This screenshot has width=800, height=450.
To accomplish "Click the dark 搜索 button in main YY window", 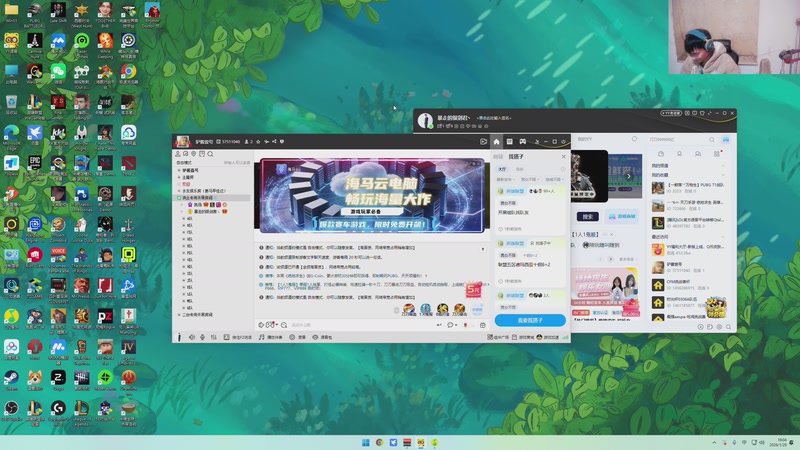I will tap(588, 217).
